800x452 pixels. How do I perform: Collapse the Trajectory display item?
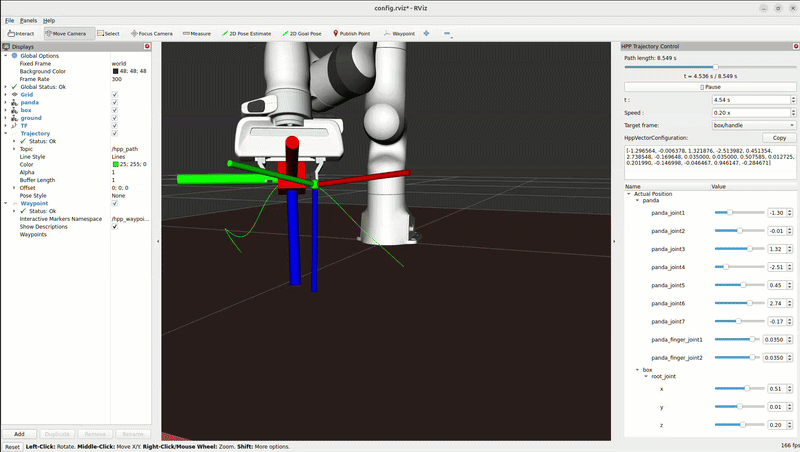[6, 133]
